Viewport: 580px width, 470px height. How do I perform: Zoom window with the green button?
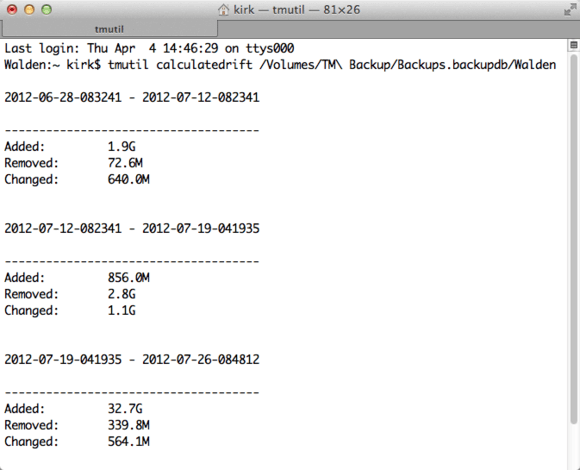pos(46,10)
